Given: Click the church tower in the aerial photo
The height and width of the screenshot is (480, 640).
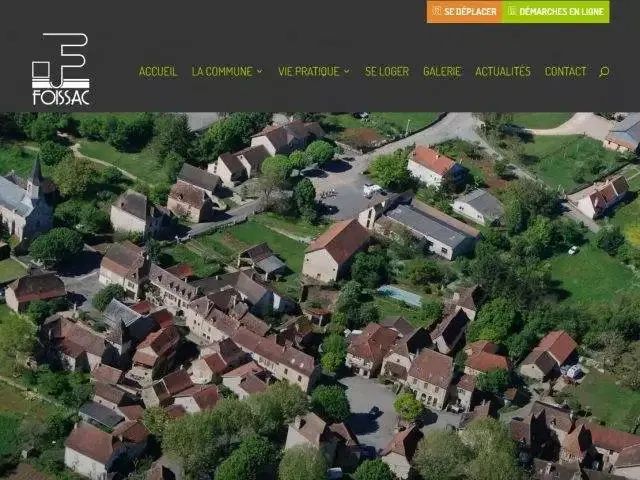Looking at the screenshot, I should click(36, 178).
